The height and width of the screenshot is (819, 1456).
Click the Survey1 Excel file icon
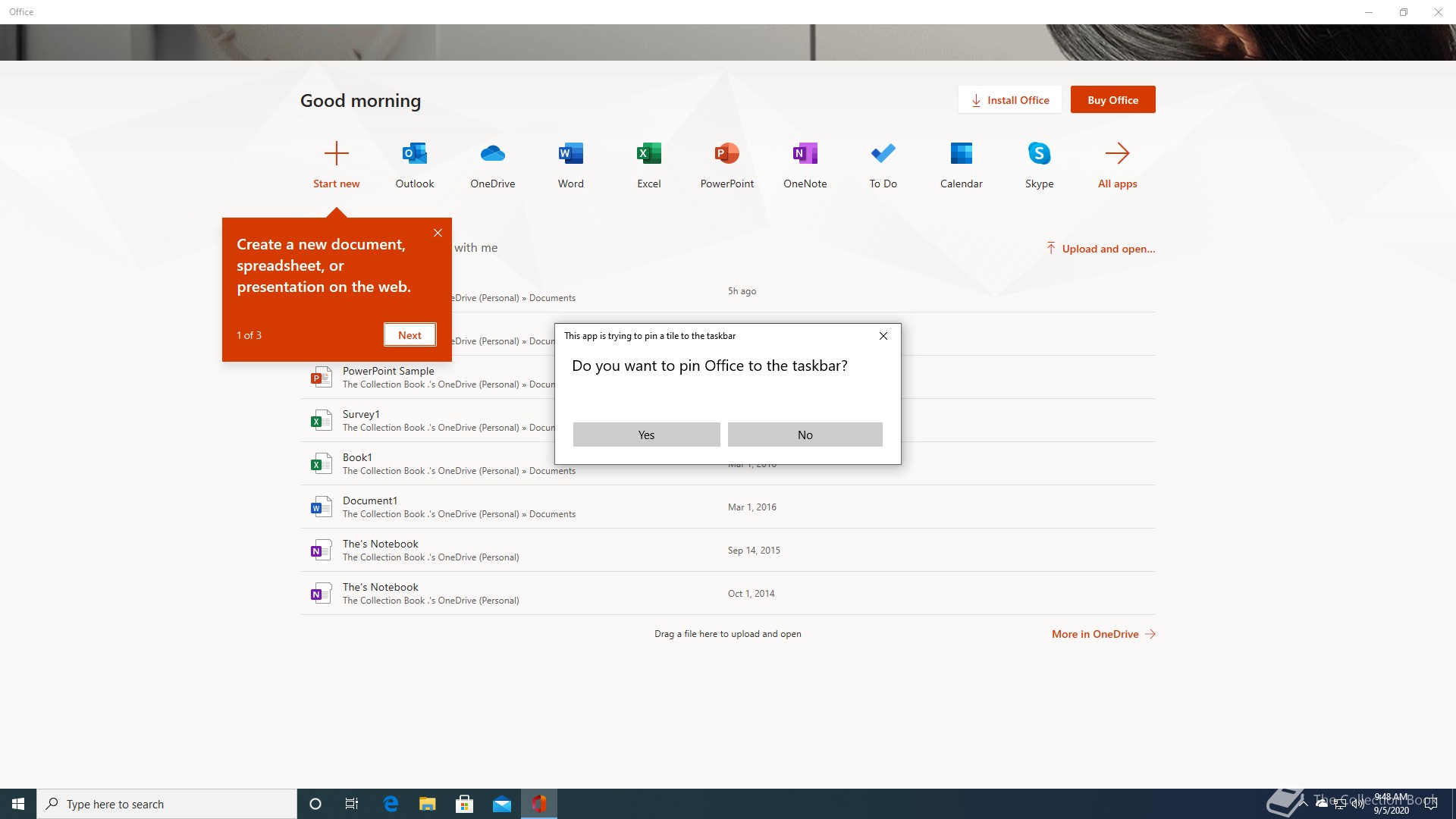(x=321, y=420)
